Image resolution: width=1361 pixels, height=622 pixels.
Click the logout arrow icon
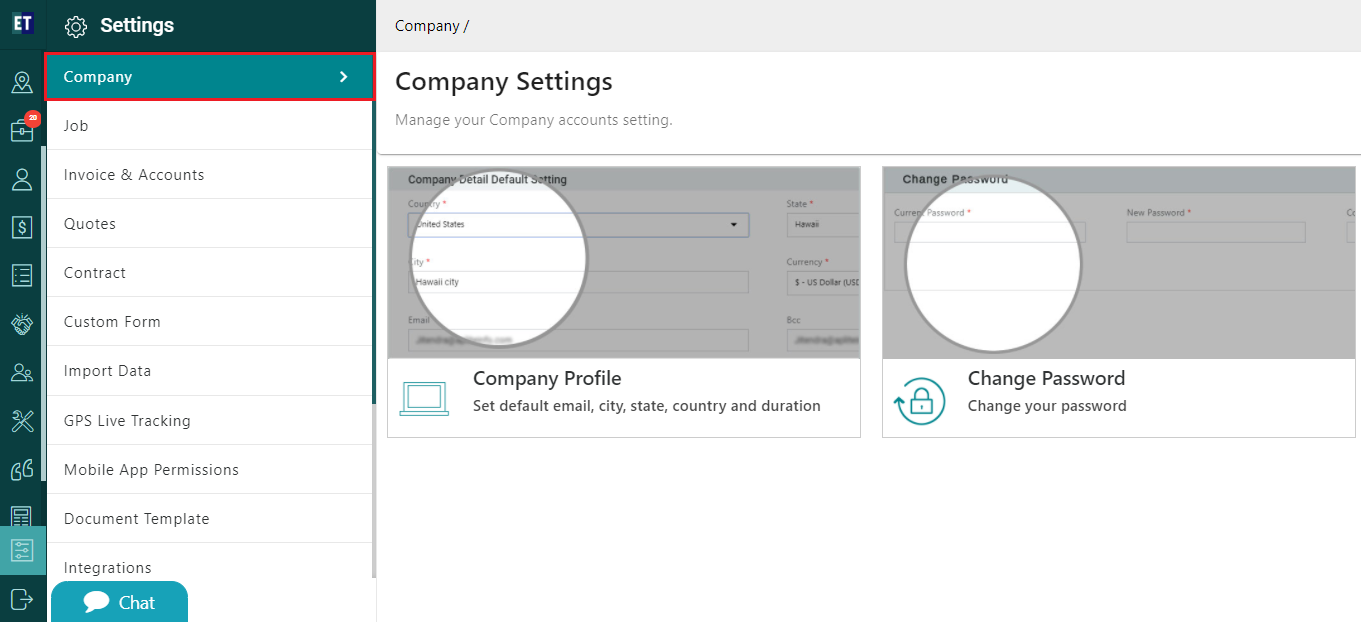pyautogui.click(x=22, y=599)
